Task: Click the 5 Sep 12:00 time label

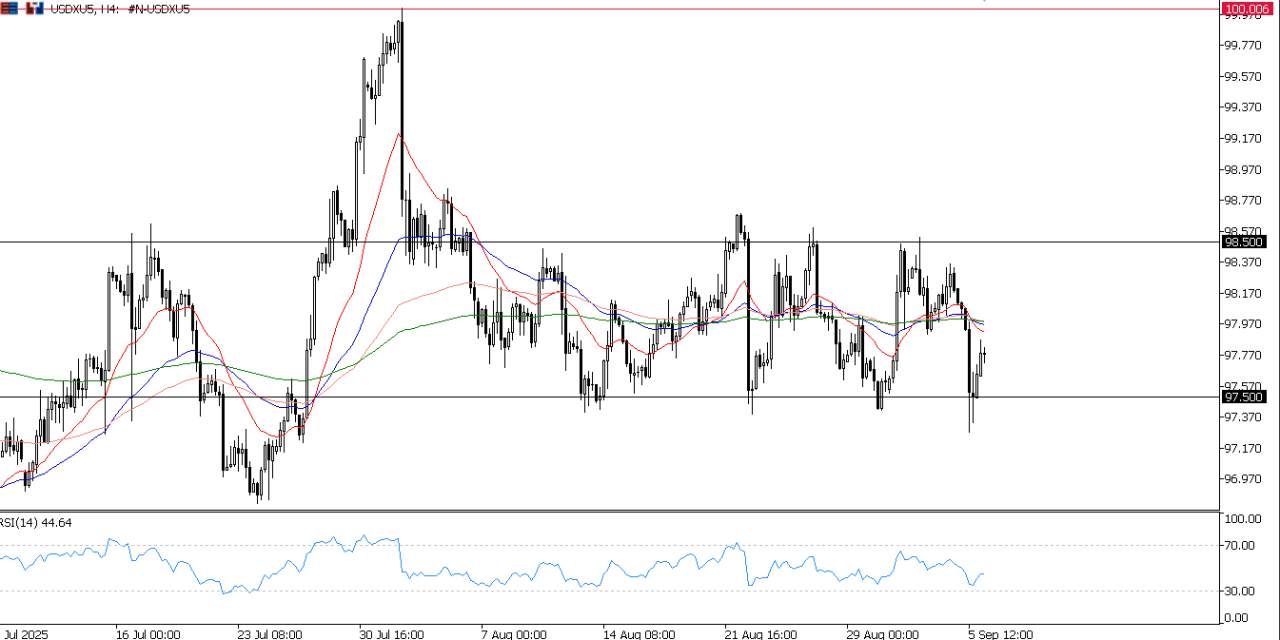Action: click(x=1001, y=634)
